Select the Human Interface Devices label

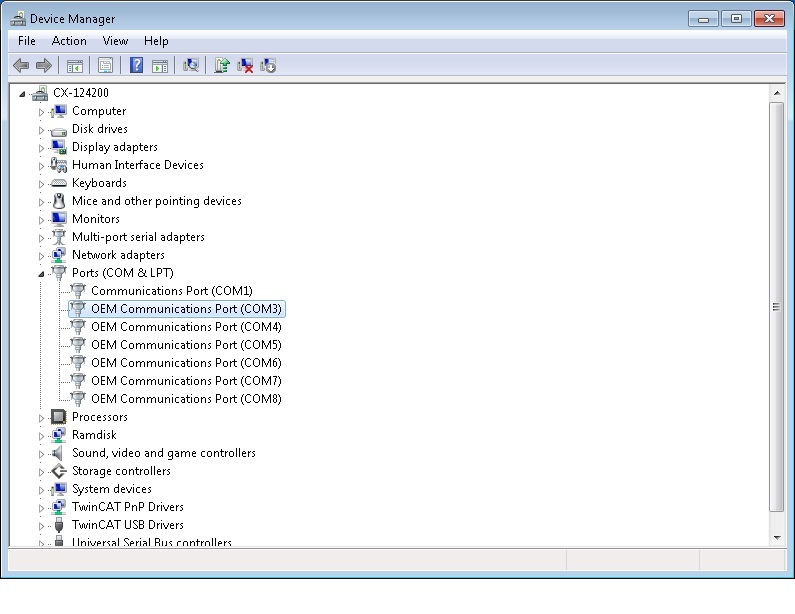pos(137,165)
